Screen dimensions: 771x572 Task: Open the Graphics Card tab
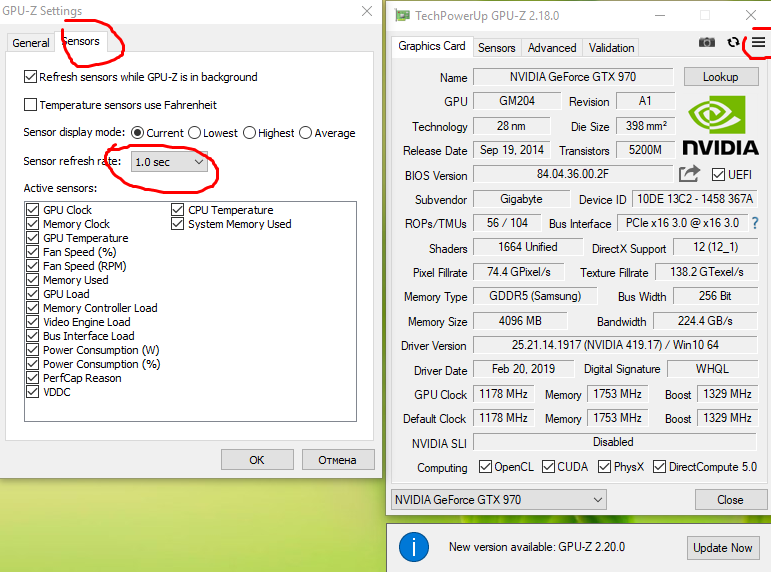tap(432, 46)
